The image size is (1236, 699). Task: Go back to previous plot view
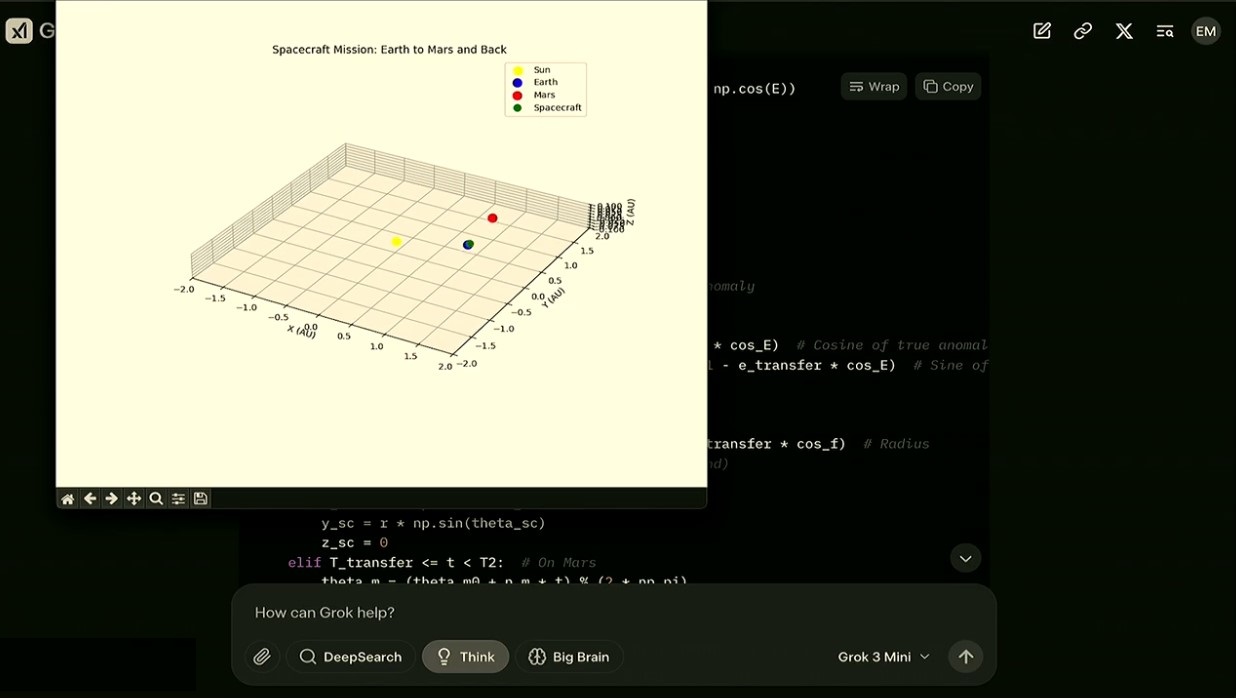pyautogui.click(x=90, y=499)
